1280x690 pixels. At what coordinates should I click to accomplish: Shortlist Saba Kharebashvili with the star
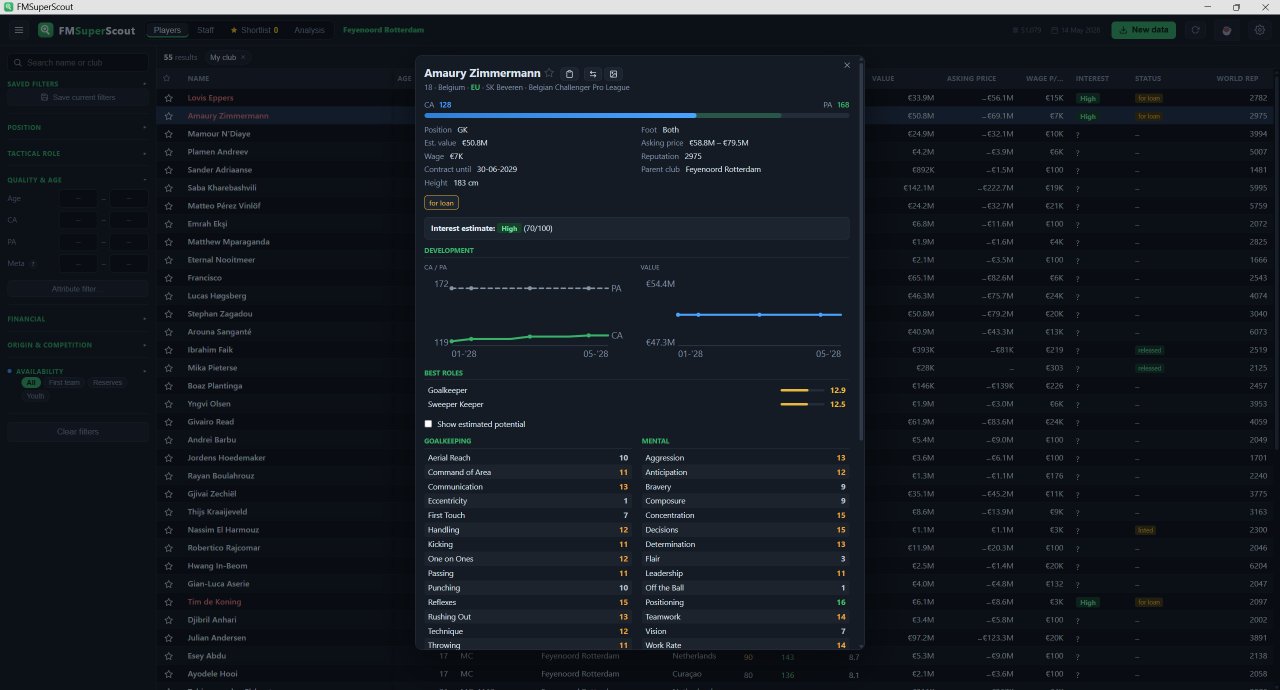click(168, 188)
